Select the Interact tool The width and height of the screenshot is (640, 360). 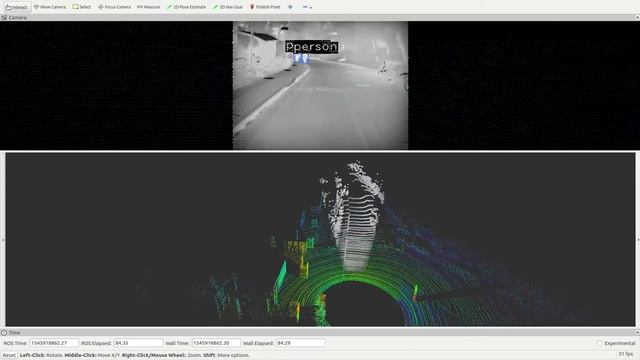tap(16, 7)
